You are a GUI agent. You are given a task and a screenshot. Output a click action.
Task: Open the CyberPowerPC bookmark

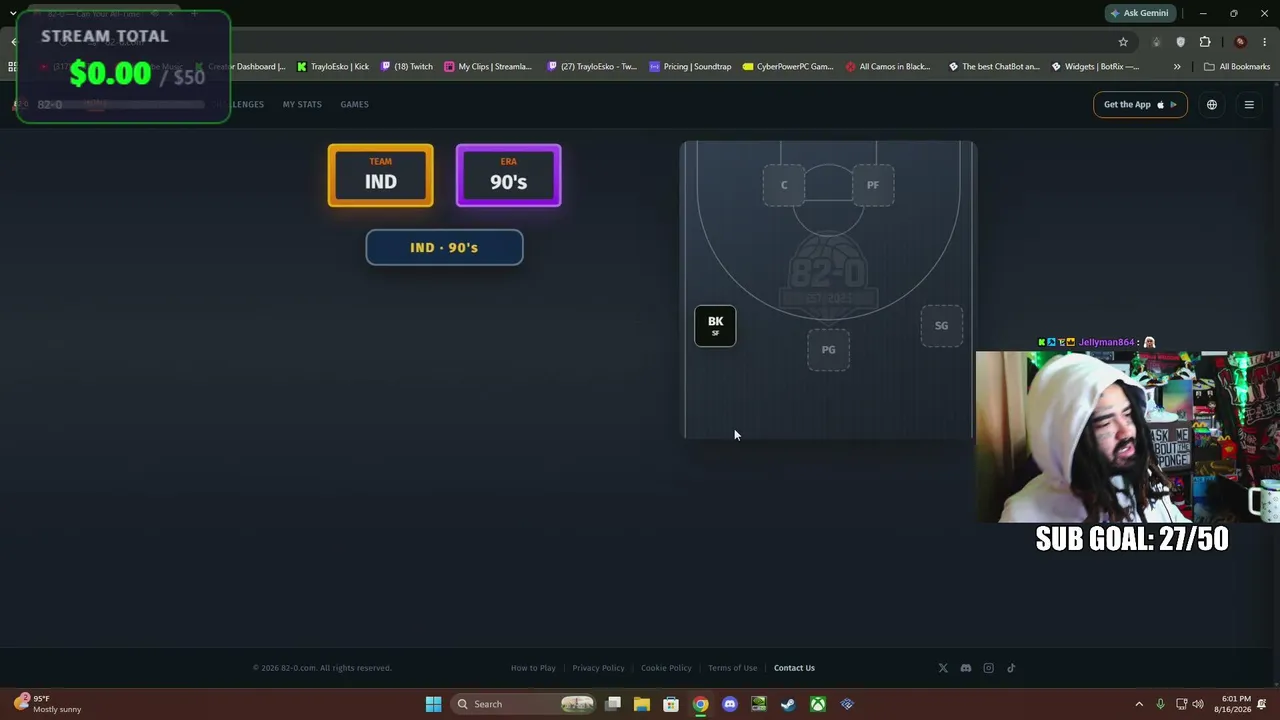point(788,67)
